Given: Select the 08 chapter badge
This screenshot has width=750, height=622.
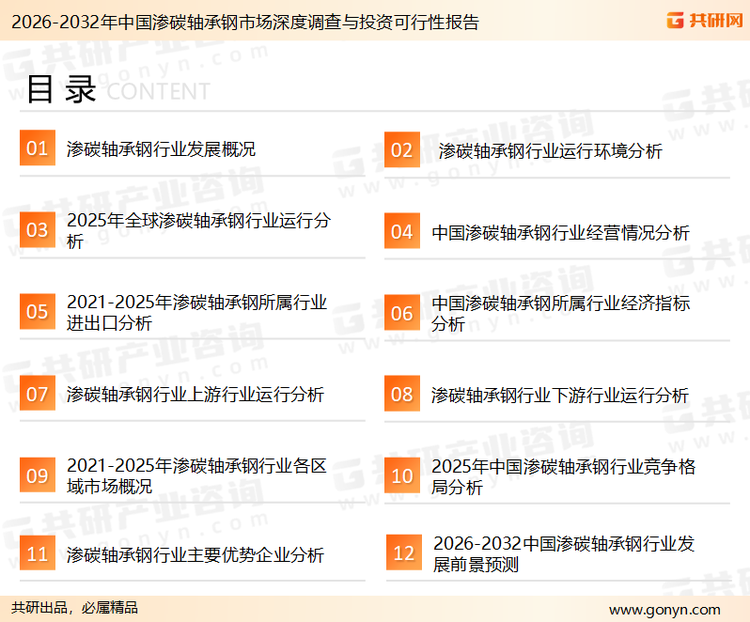Looking at the screenshot, I should (402, 394).
